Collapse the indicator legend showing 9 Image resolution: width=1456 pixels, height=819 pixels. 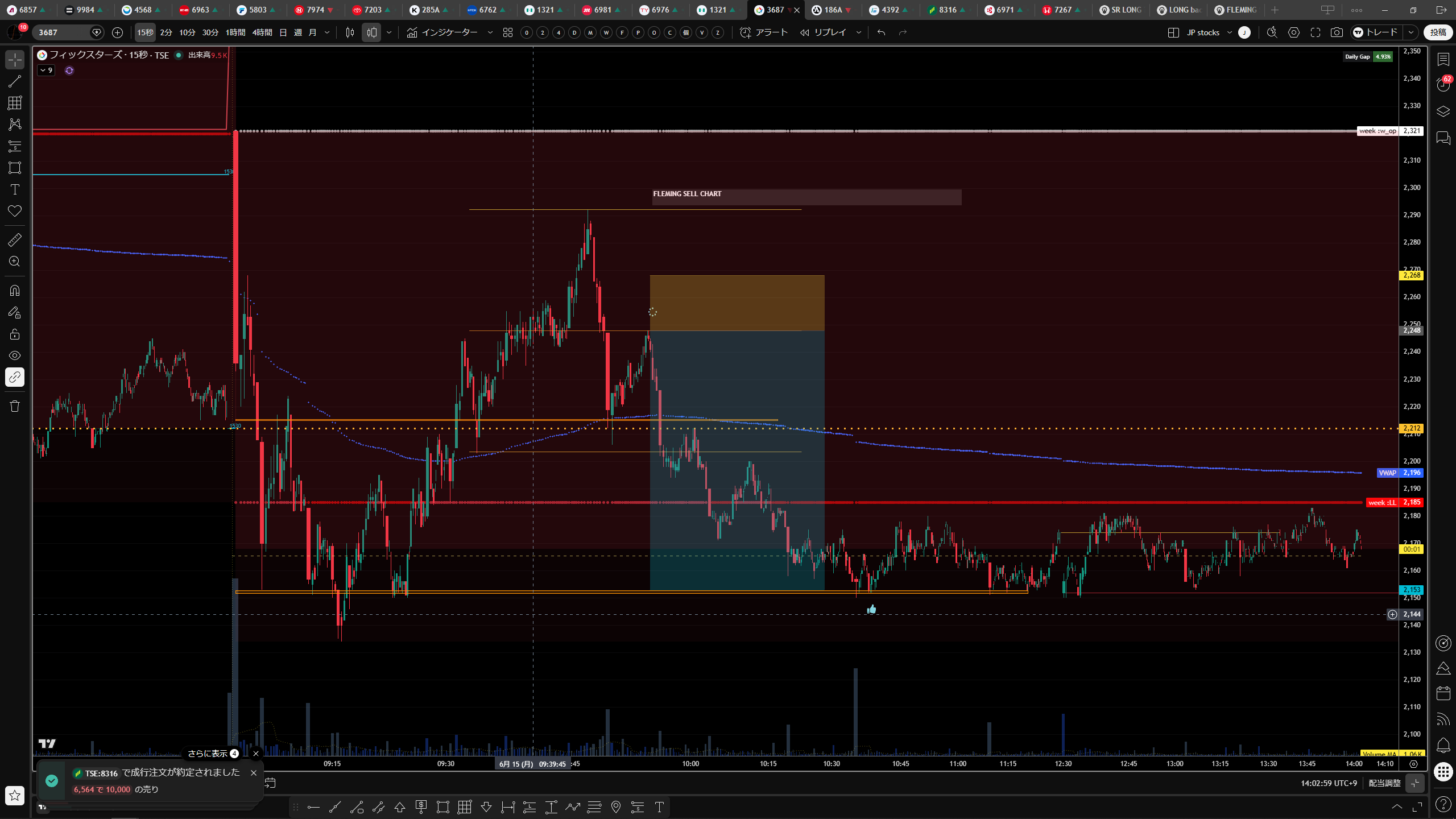(x=47, y=71)
